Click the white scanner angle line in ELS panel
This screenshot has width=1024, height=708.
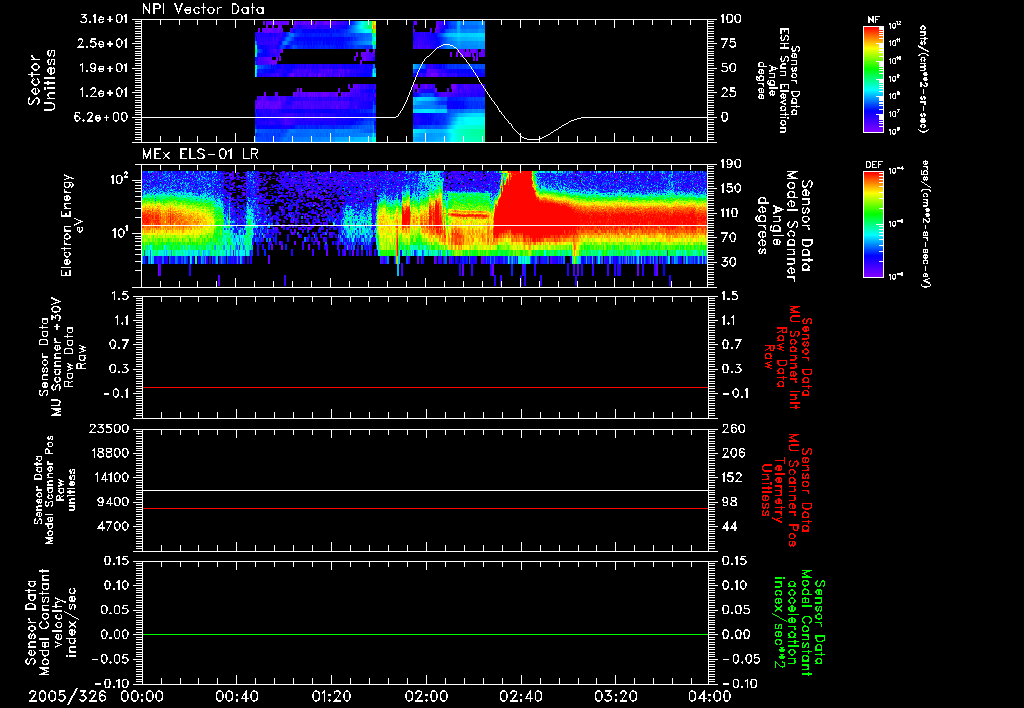pyautogui.click(x=424, y=226)
